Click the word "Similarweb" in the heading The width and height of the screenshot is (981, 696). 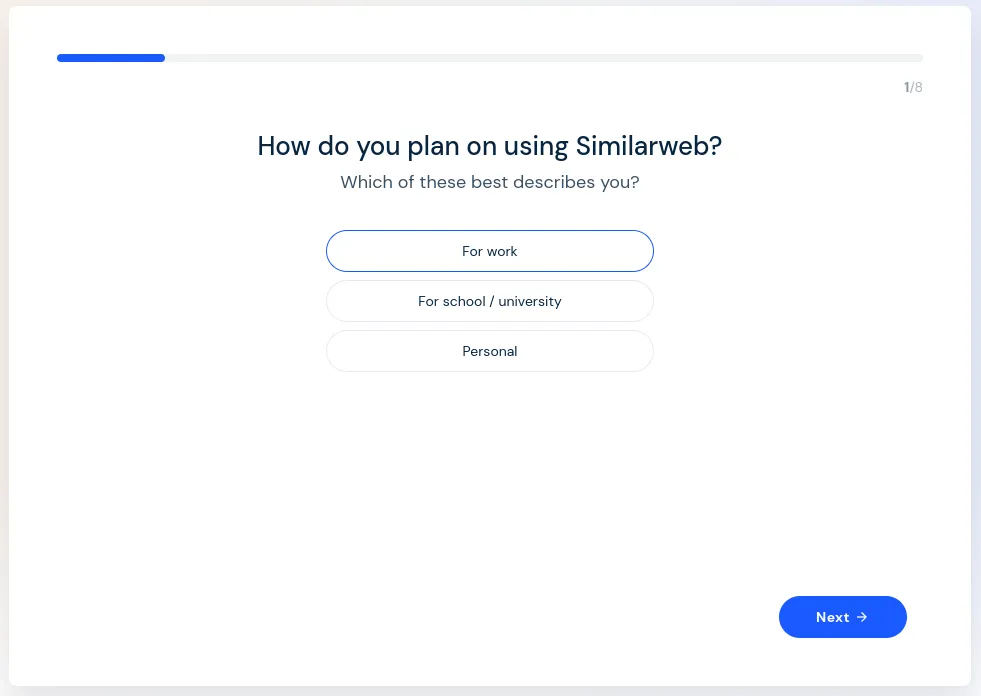coord(643,146)
